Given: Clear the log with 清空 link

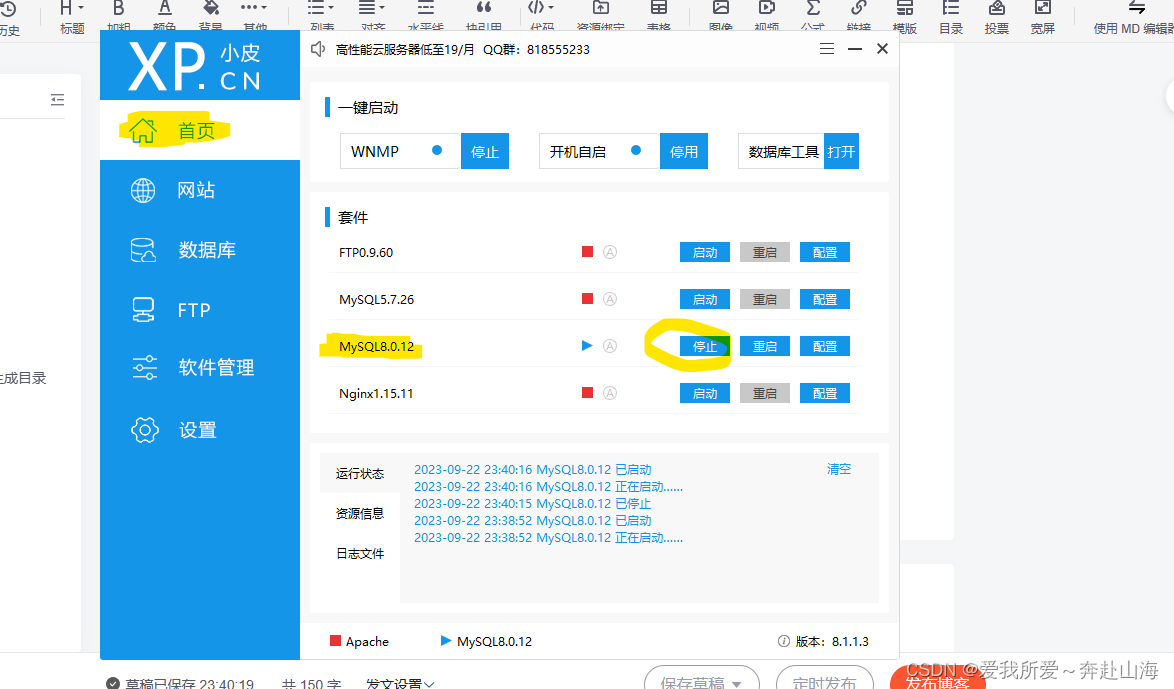Looking at the screenshot, I should (839, 469).
